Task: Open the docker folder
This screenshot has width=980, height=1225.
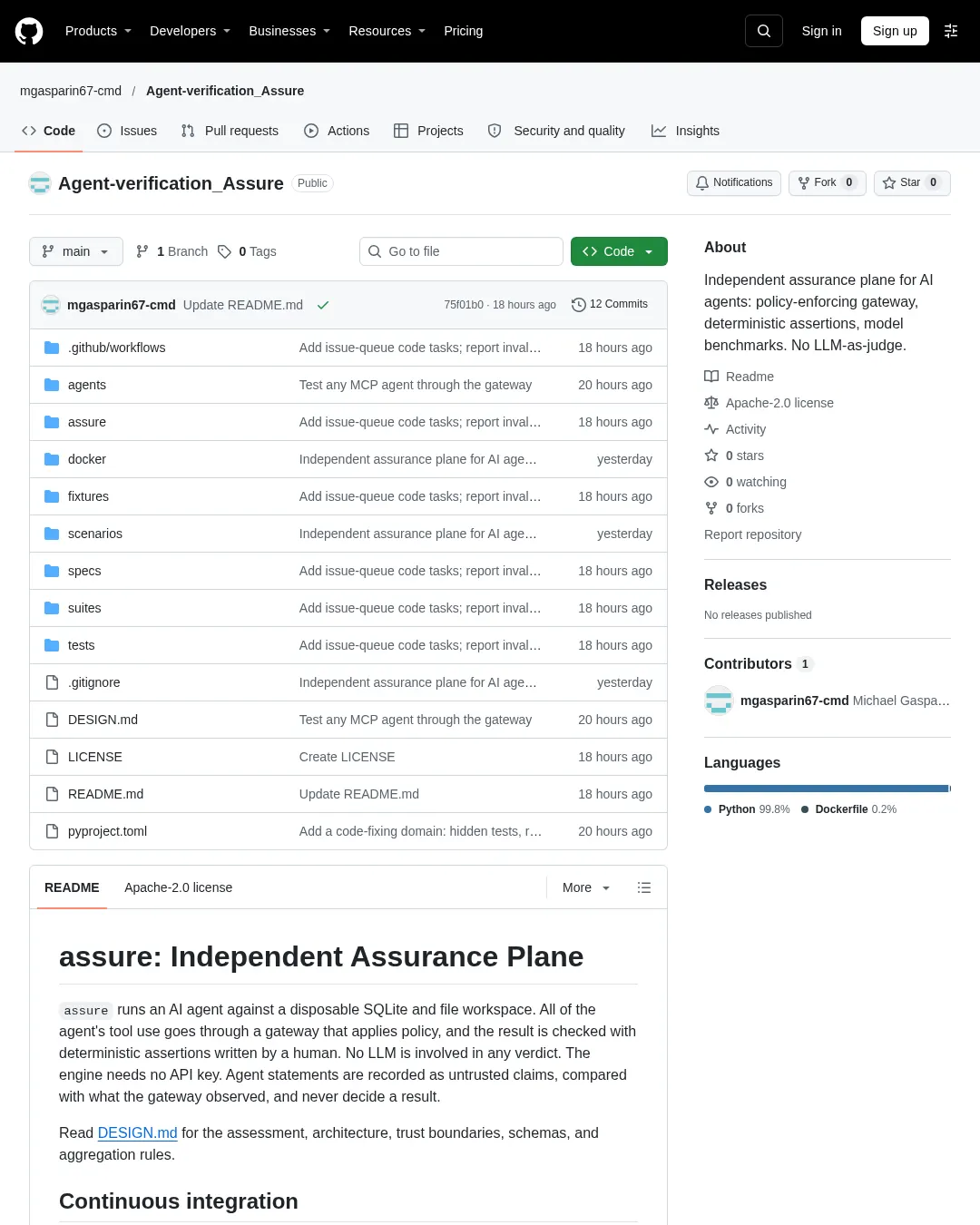Action: (x=87, y=459)
